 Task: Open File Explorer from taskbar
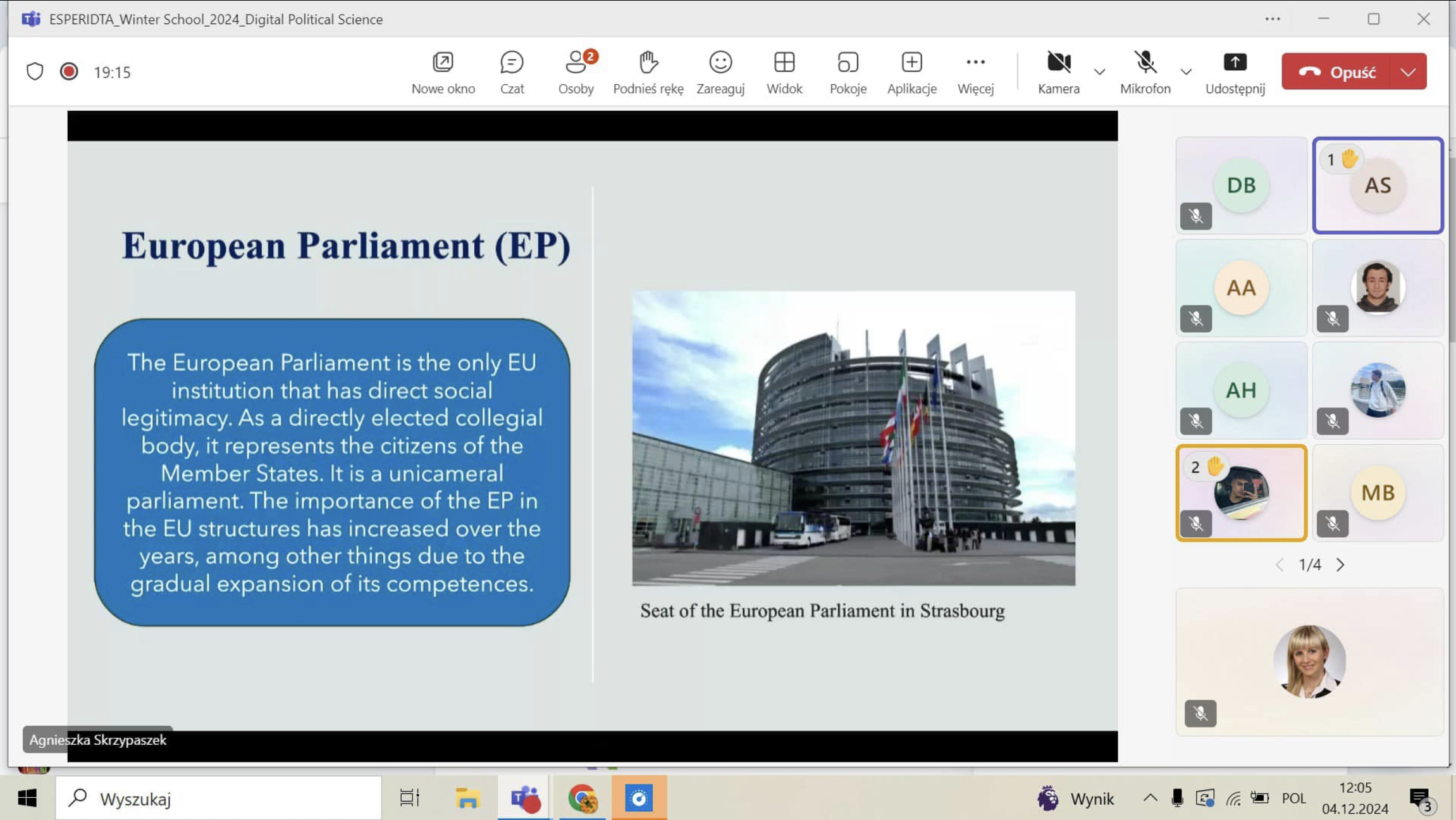[467, 798]
